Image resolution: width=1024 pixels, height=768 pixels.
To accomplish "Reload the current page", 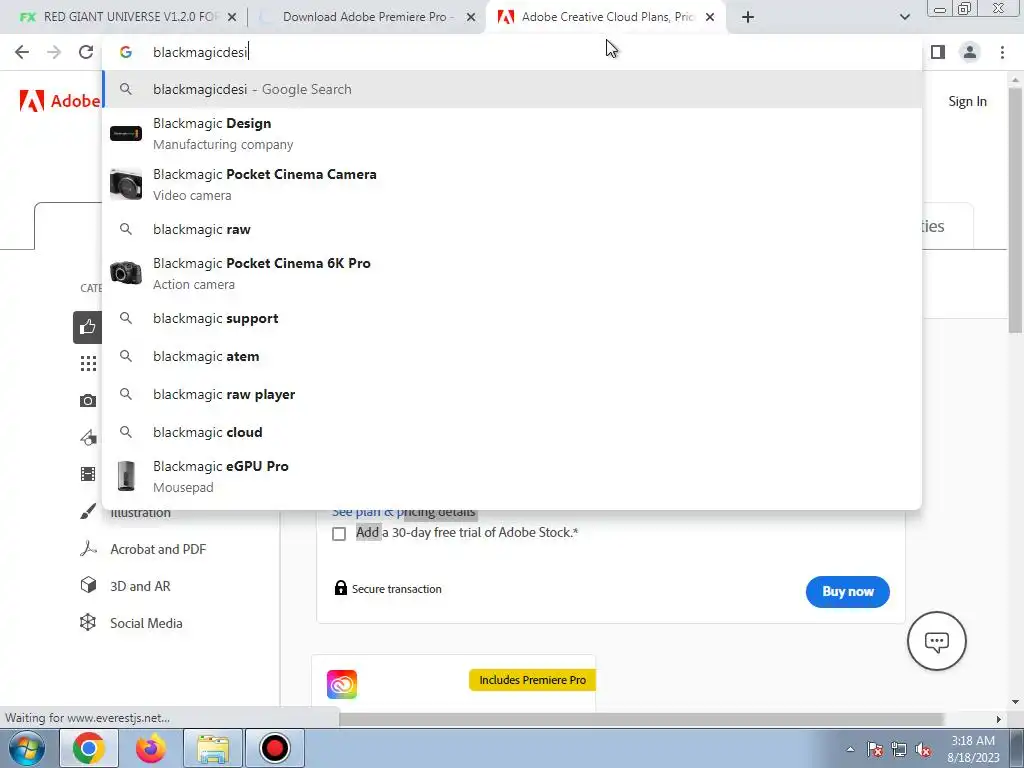I will tap(86, 52).
